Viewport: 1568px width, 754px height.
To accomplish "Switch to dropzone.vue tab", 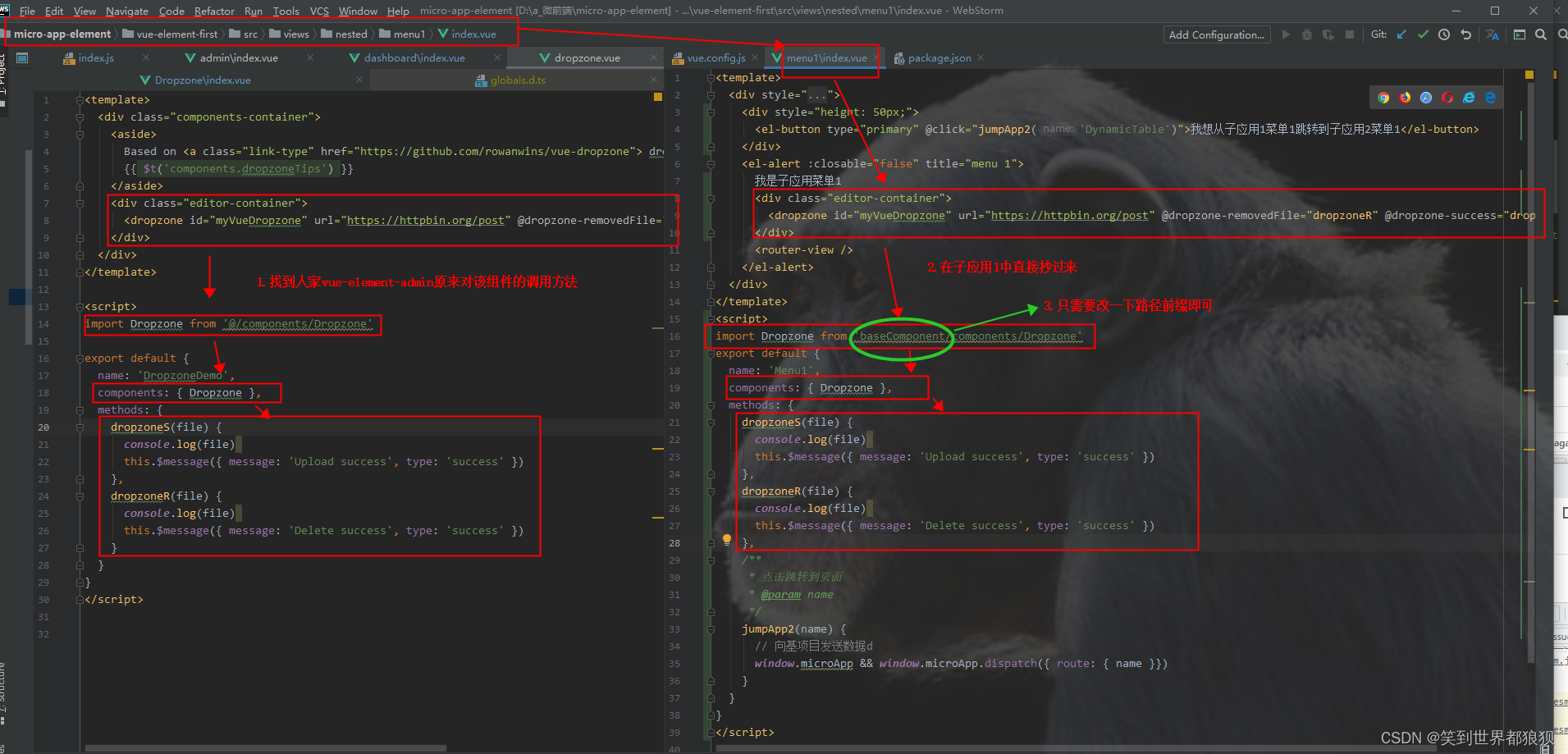I will pos(587,57).
